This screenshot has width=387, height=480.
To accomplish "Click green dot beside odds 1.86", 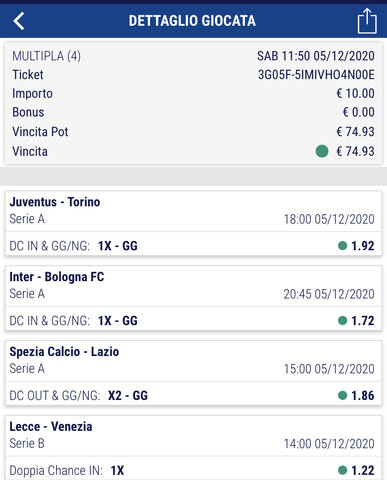I will pos(342,395).
